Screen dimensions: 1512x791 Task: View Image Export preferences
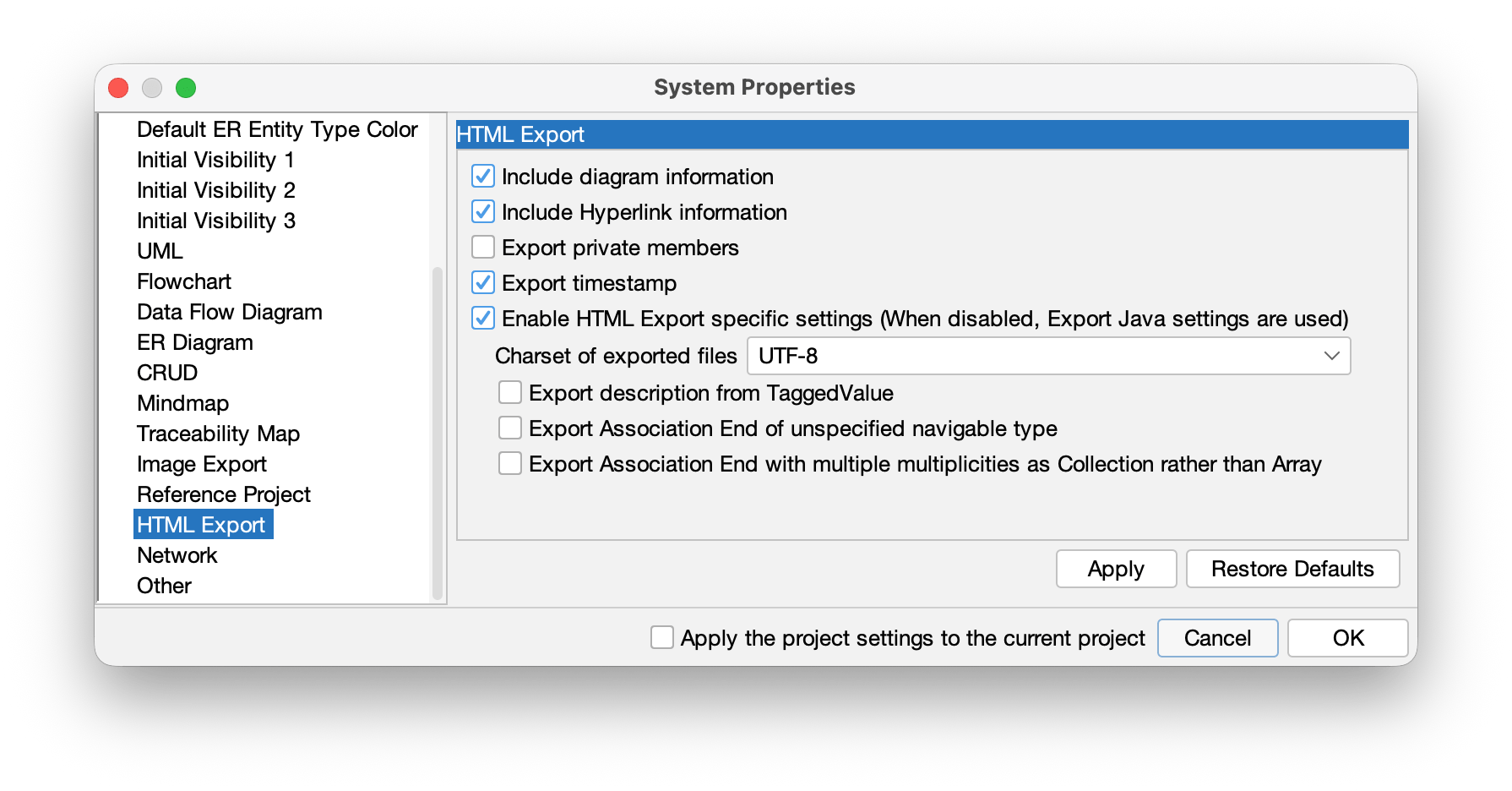click(x=201, y=464)
